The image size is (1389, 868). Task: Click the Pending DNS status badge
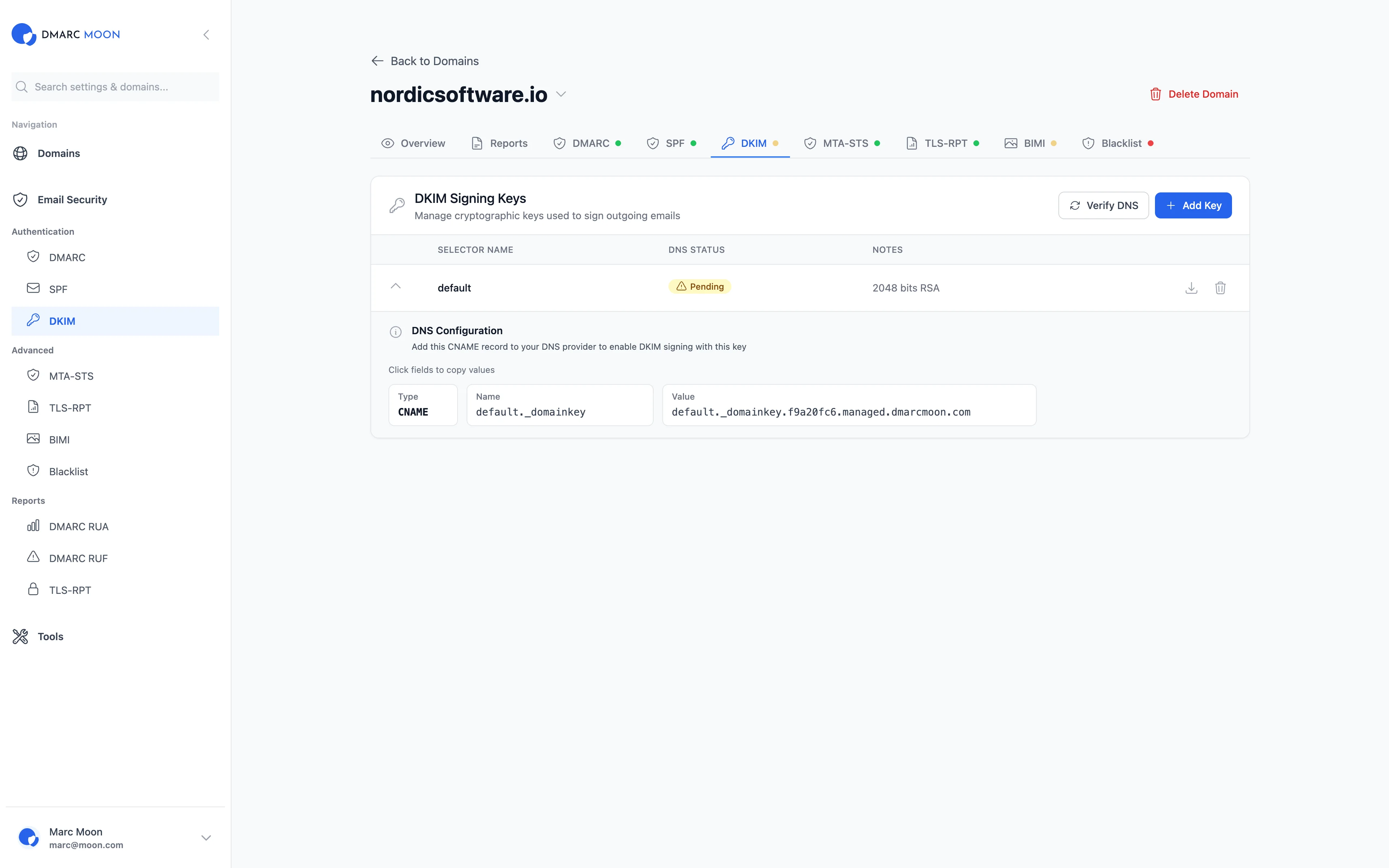pos(700,286)
